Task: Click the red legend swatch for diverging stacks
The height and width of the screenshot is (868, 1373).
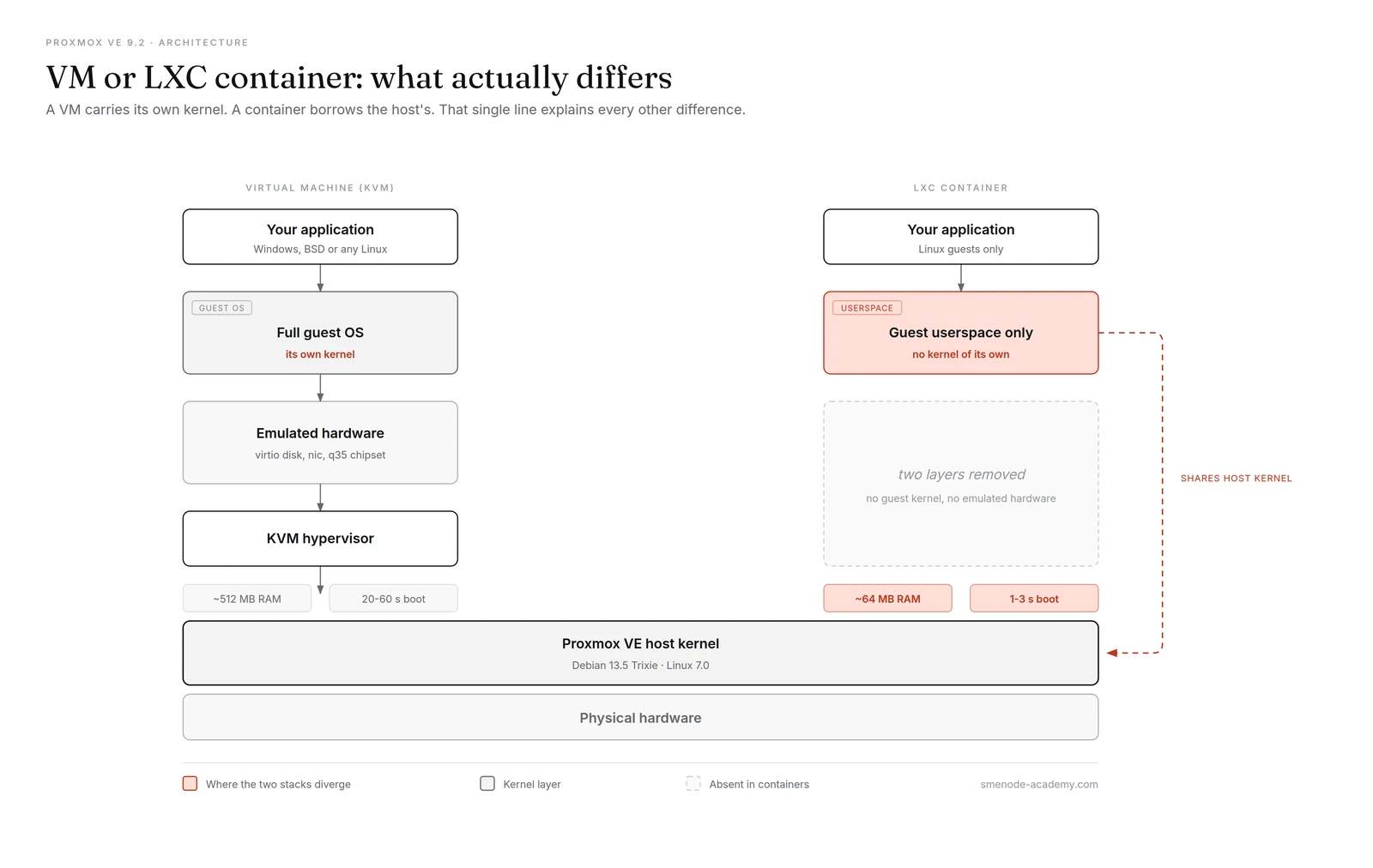Action: point(190,783)
